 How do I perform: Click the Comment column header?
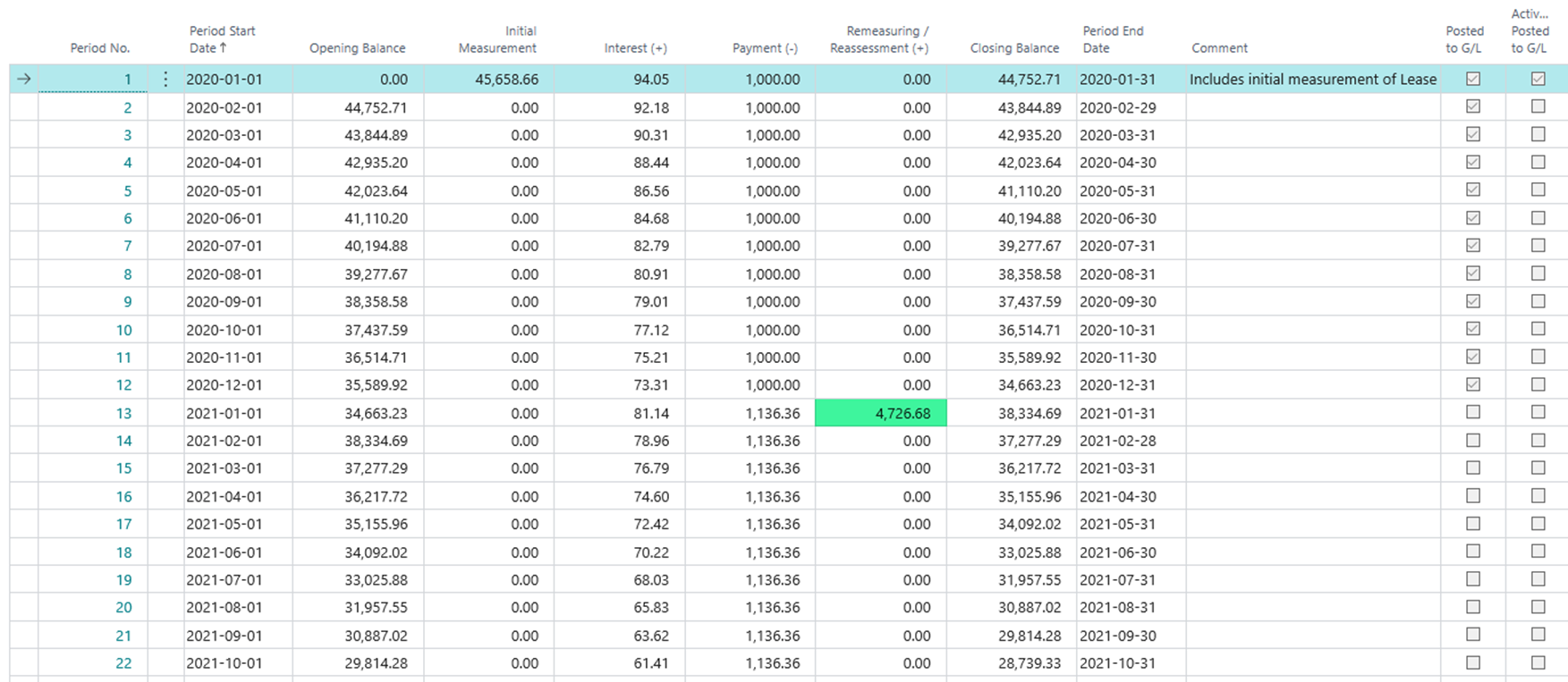point(1220,48)
